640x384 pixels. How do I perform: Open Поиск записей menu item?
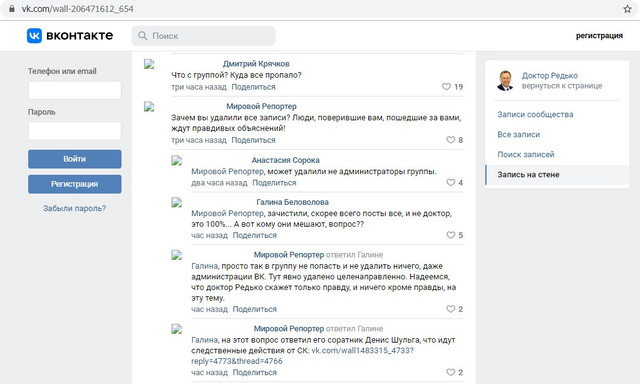coord(526,155)
